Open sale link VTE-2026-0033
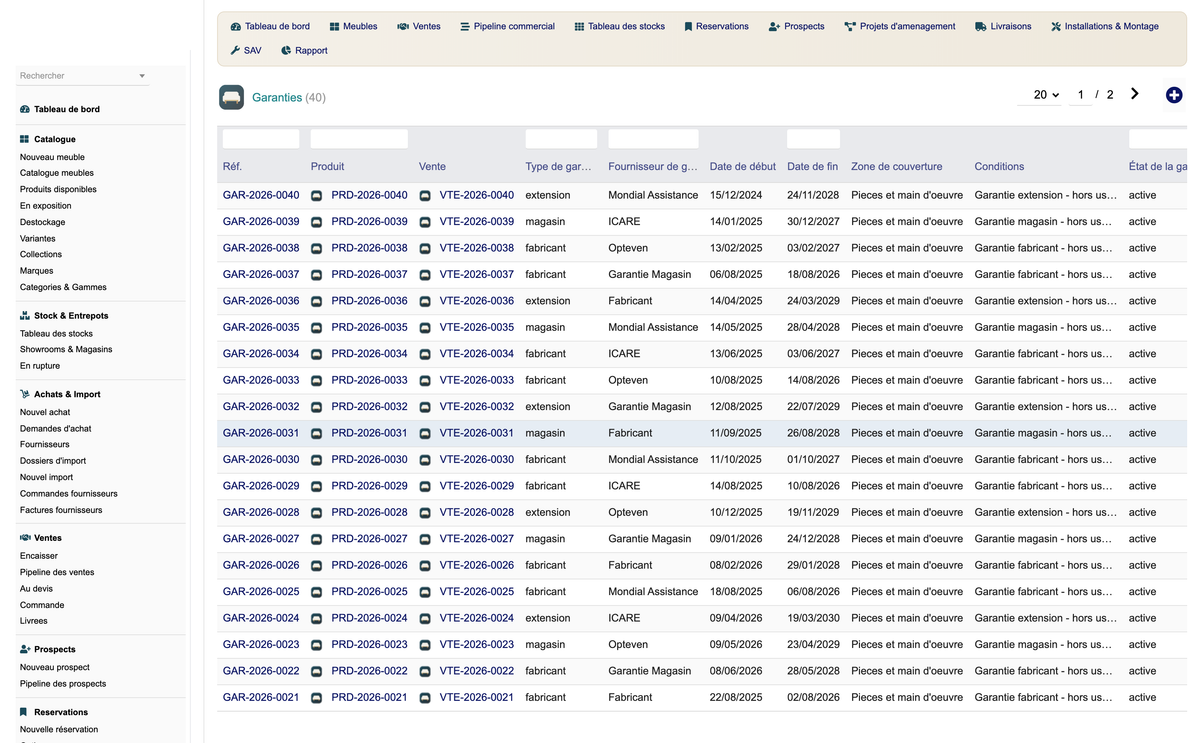 tap(476, 380)
